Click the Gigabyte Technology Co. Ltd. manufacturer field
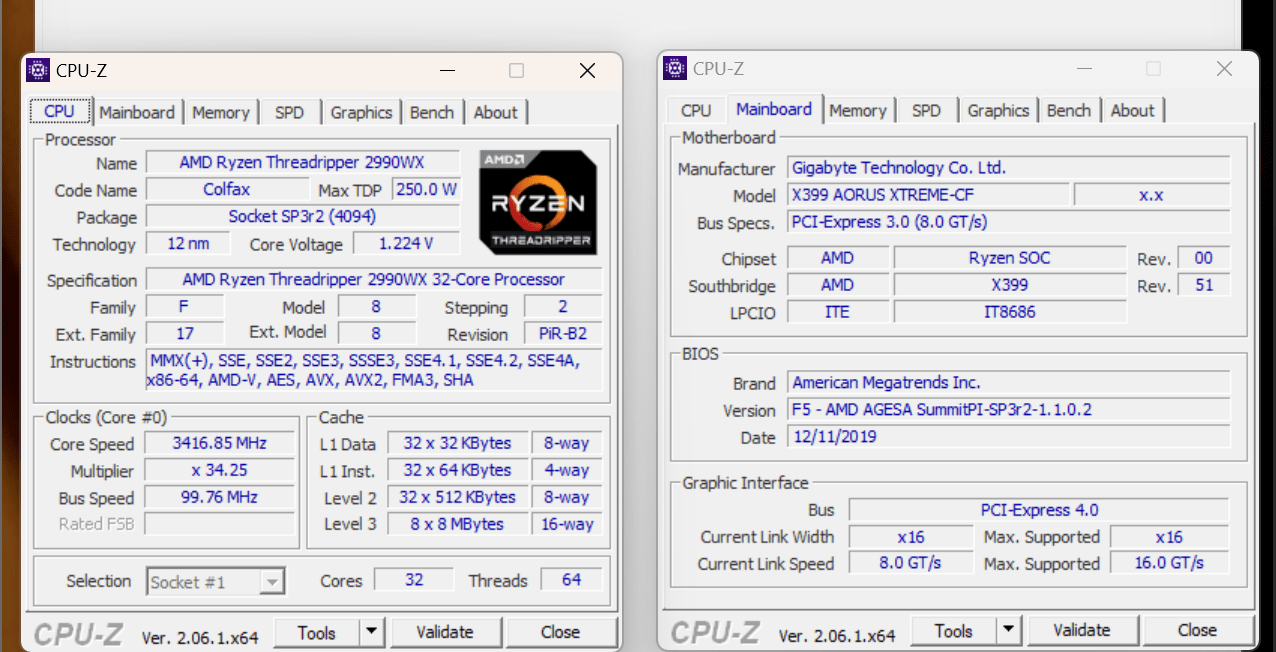Viewport: 1276px width, 652px height. [1009, 167]
